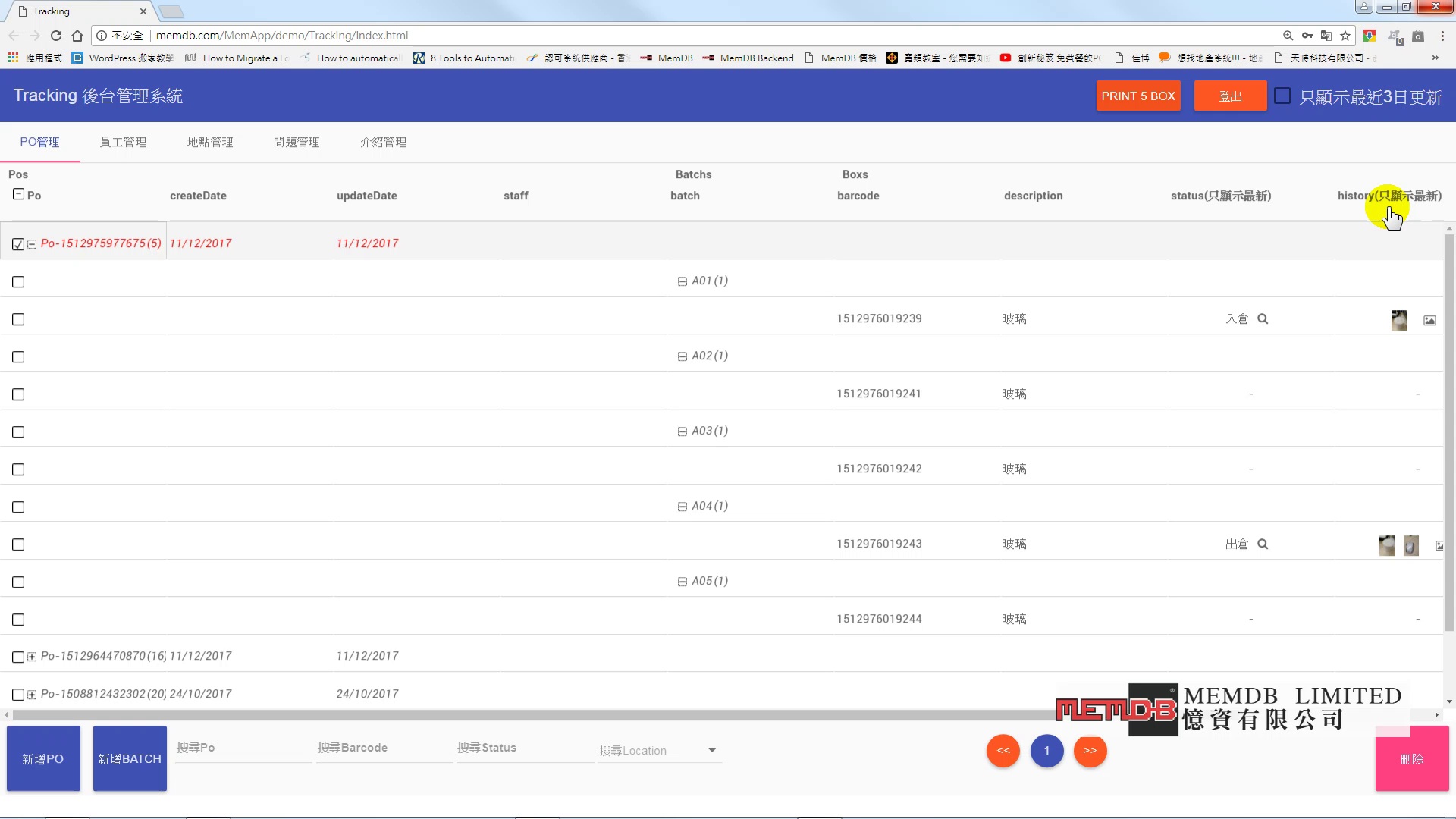Switch to the 介紹管理 tab

point(383,143)
